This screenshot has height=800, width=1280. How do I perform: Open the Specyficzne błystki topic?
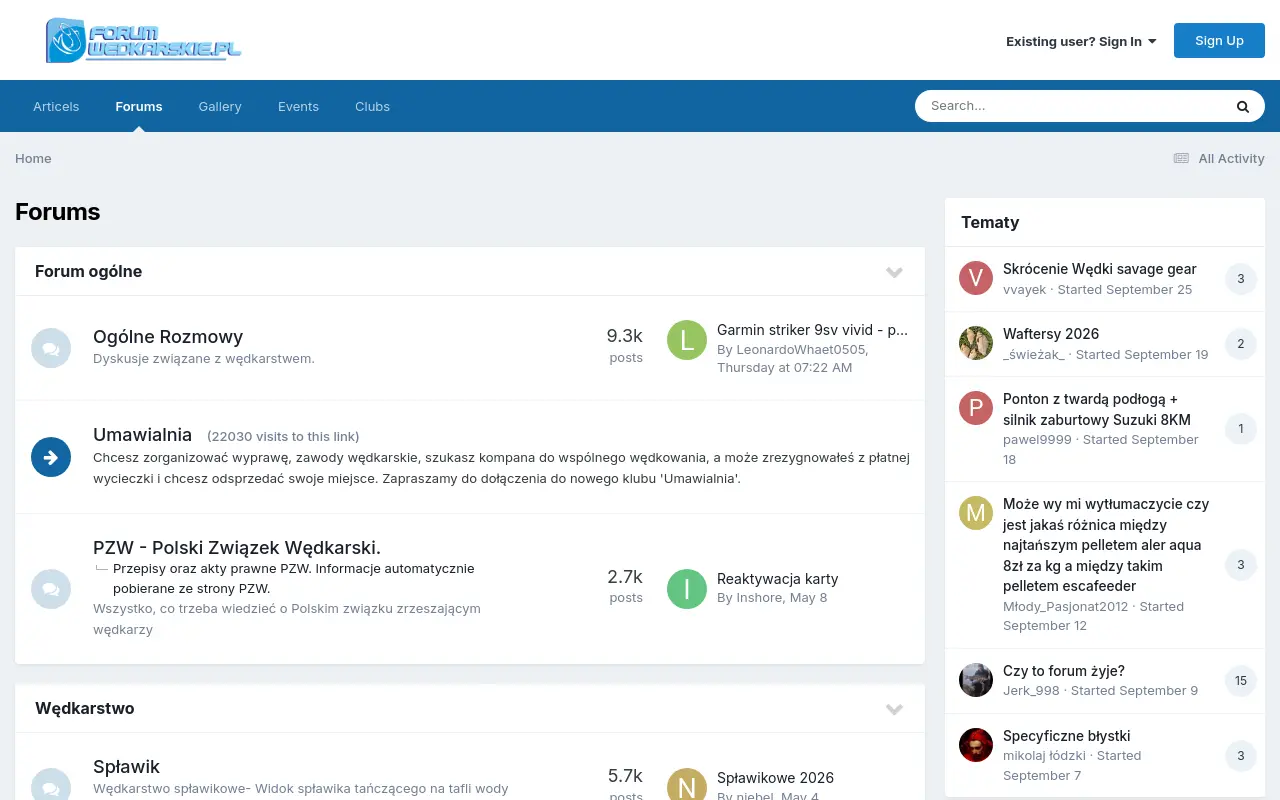pos(1067,736)
